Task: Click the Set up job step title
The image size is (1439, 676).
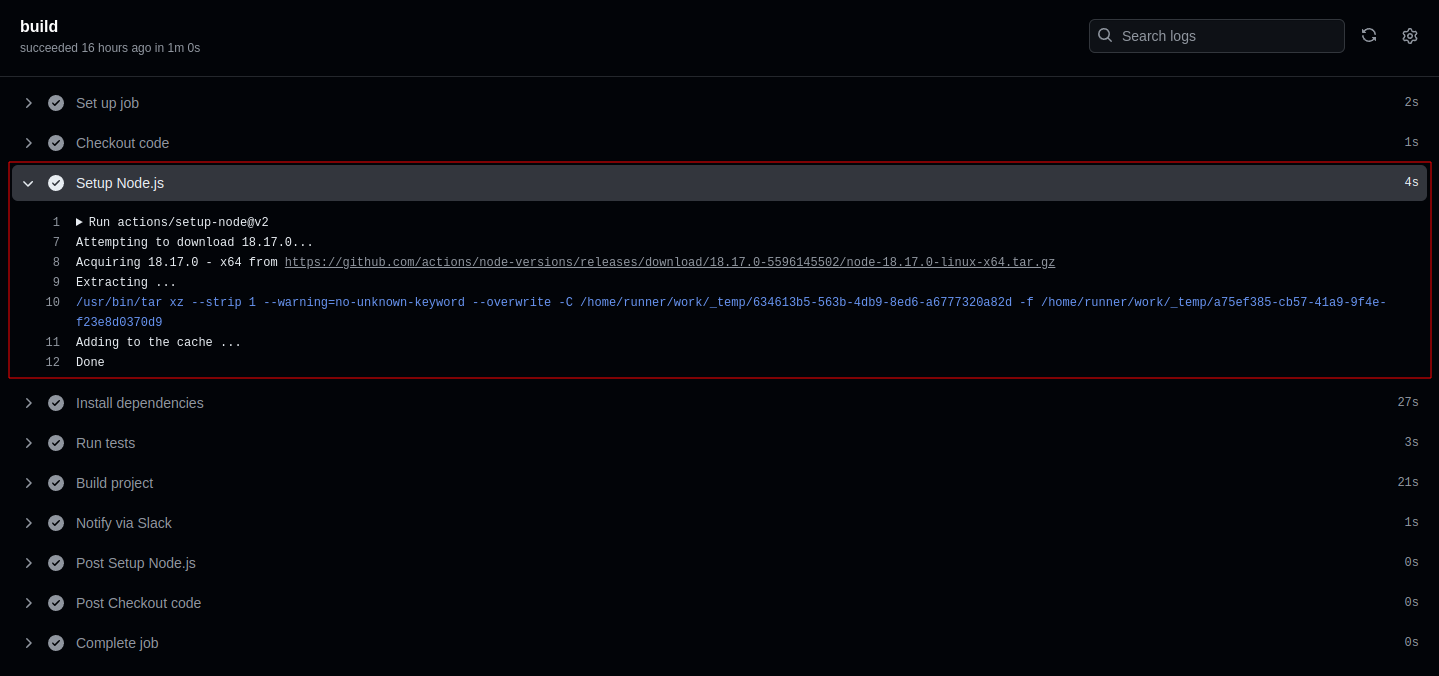Action: pyautogui.click(x=107, y=103)
